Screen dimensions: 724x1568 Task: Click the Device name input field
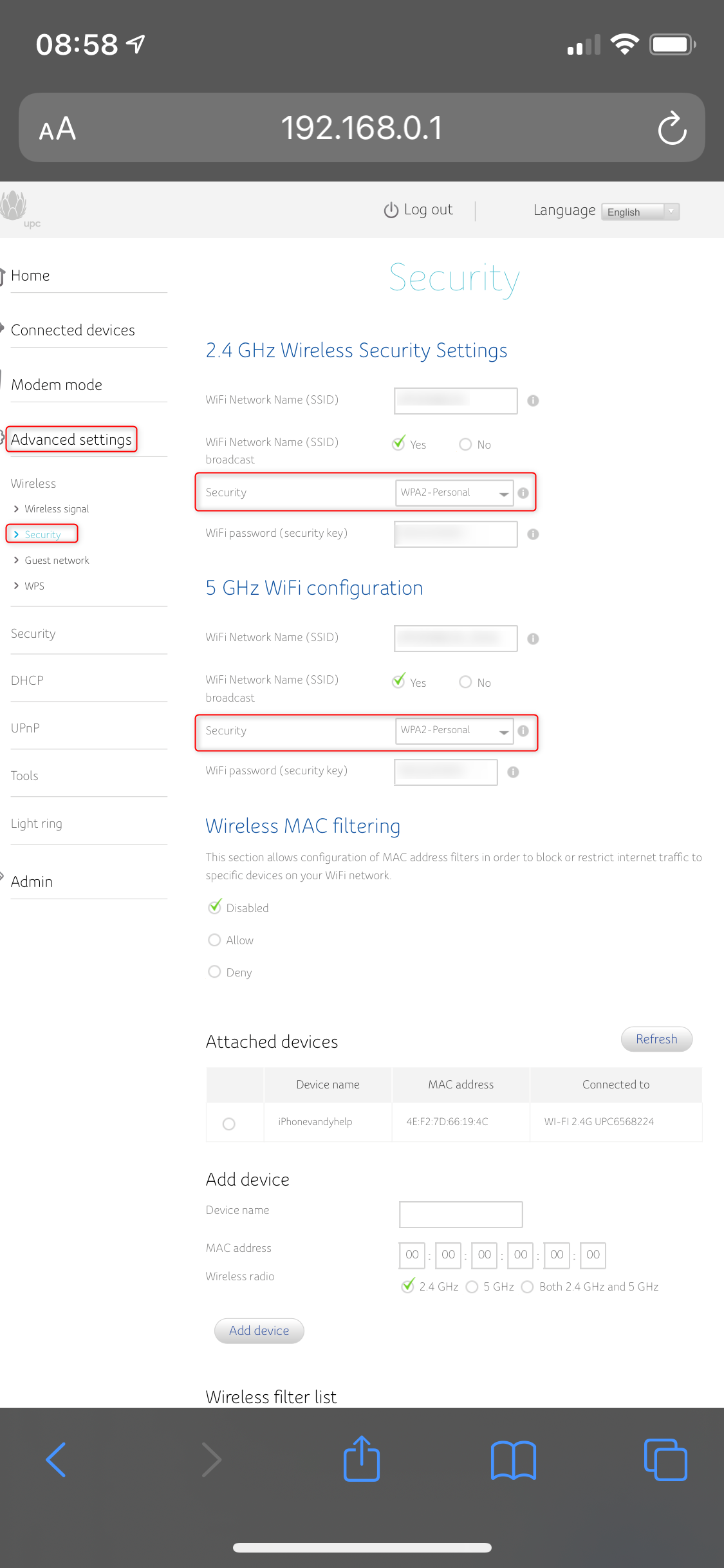click(x=461, y=1214)
